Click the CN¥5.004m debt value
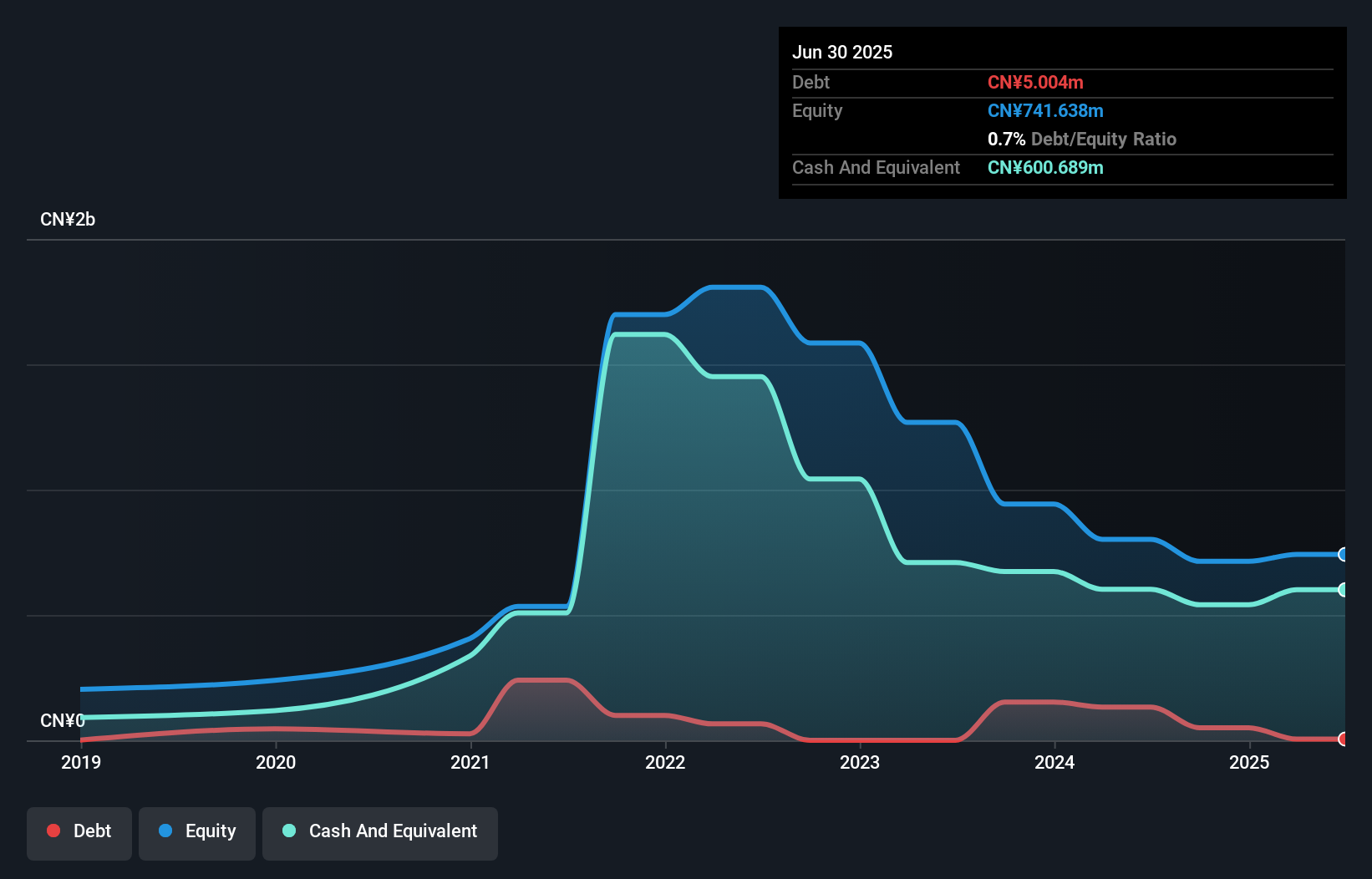The width and height of the screenshot is (1372, 879). [1035, 83]
